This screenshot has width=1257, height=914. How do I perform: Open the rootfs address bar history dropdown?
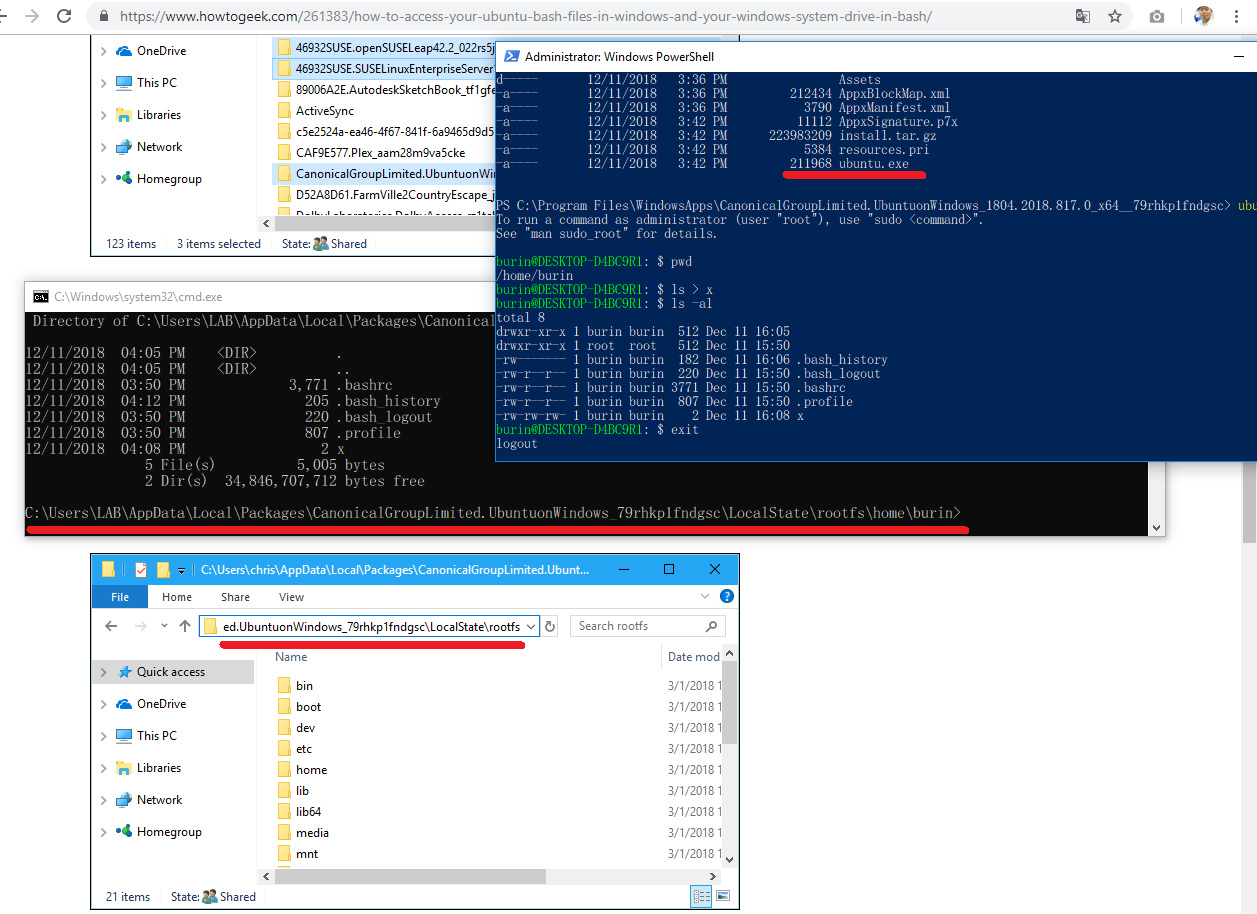531,626
